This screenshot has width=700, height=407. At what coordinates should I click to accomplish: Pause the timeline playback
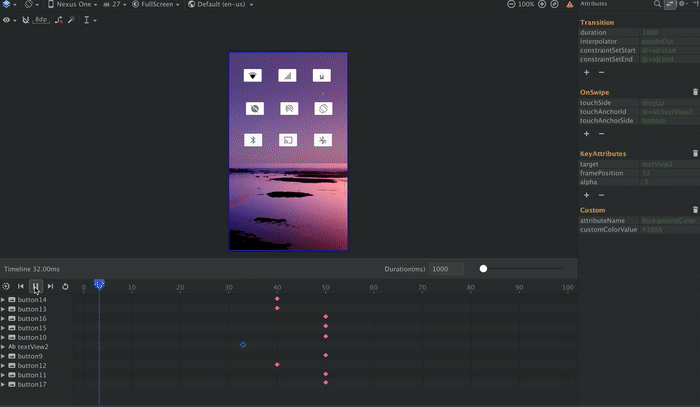coord(36,287)
